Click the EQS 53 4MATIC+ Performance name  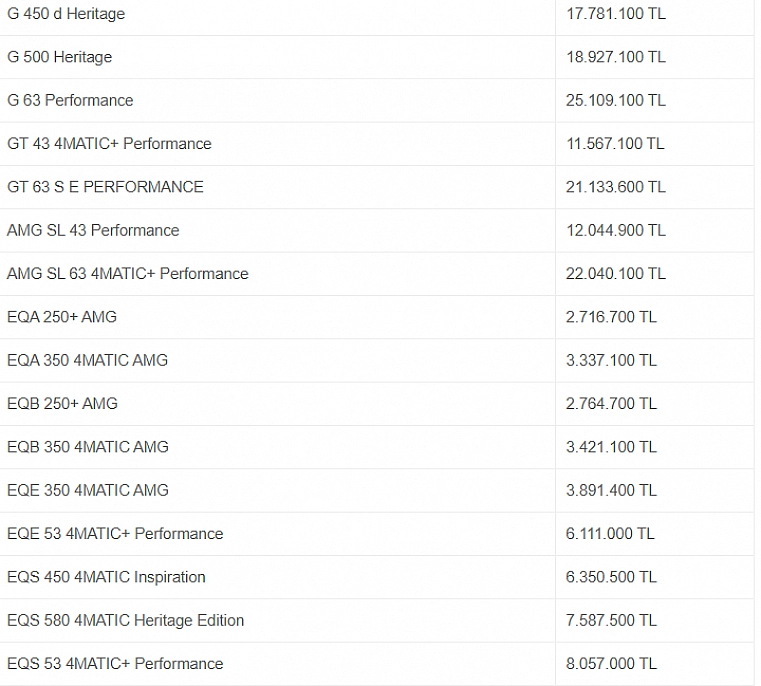(115, 664)
